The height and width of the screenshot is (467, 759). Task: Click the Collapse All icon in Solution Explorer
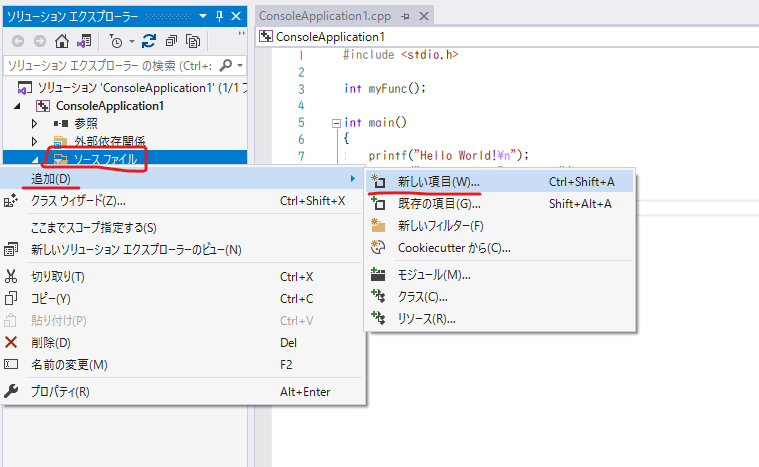click(x=171, y=41)
